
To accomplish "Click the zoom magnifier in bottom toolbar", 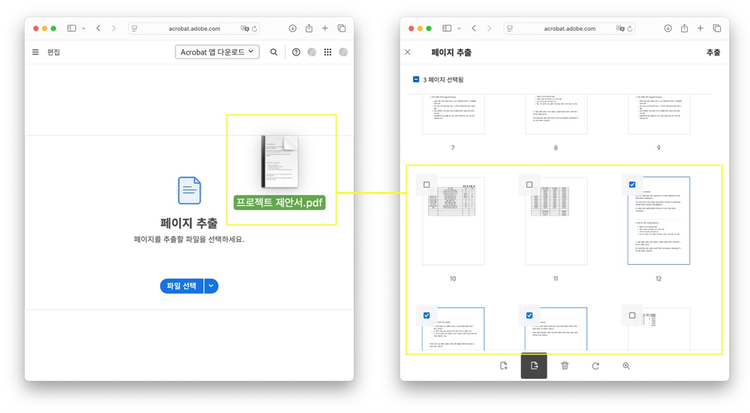I will [x=626, y=366].
